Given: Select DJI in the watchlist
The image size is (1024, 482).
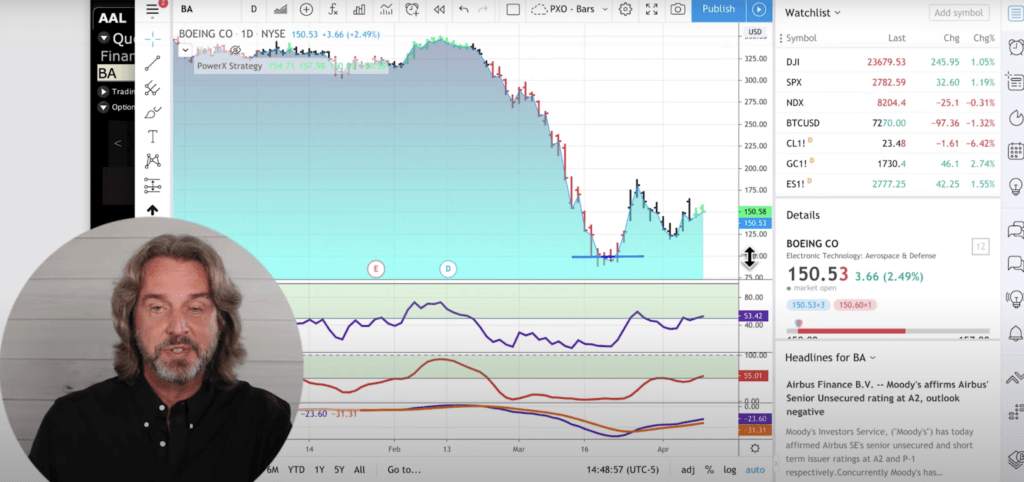Looking at the screenshot, I should click(x=888, y=62).
